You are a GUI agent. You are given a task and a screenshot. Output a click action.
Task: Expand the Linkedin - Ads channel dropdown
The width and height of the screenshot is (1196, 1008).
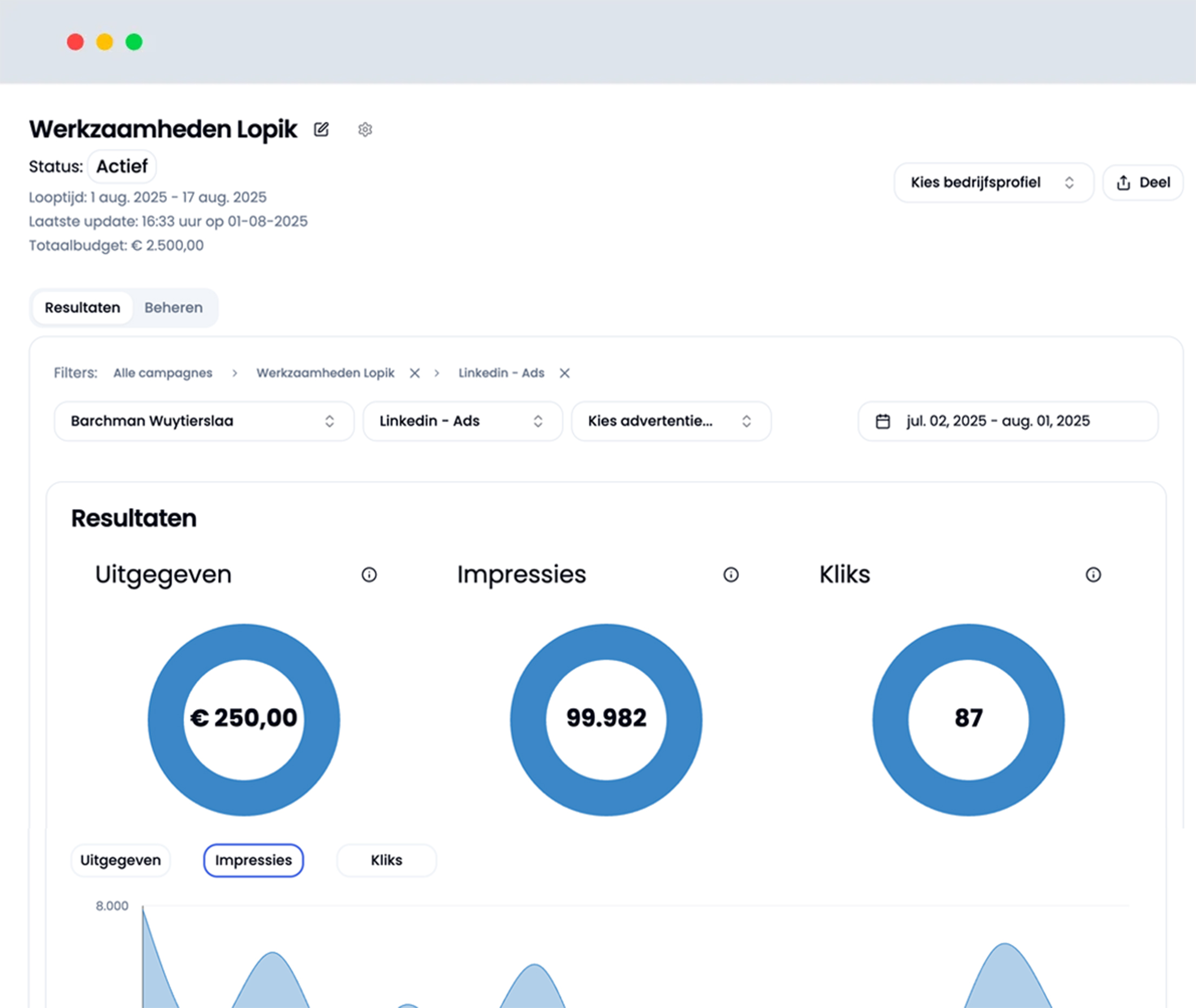pyautogui.click(x=462, y=421)
